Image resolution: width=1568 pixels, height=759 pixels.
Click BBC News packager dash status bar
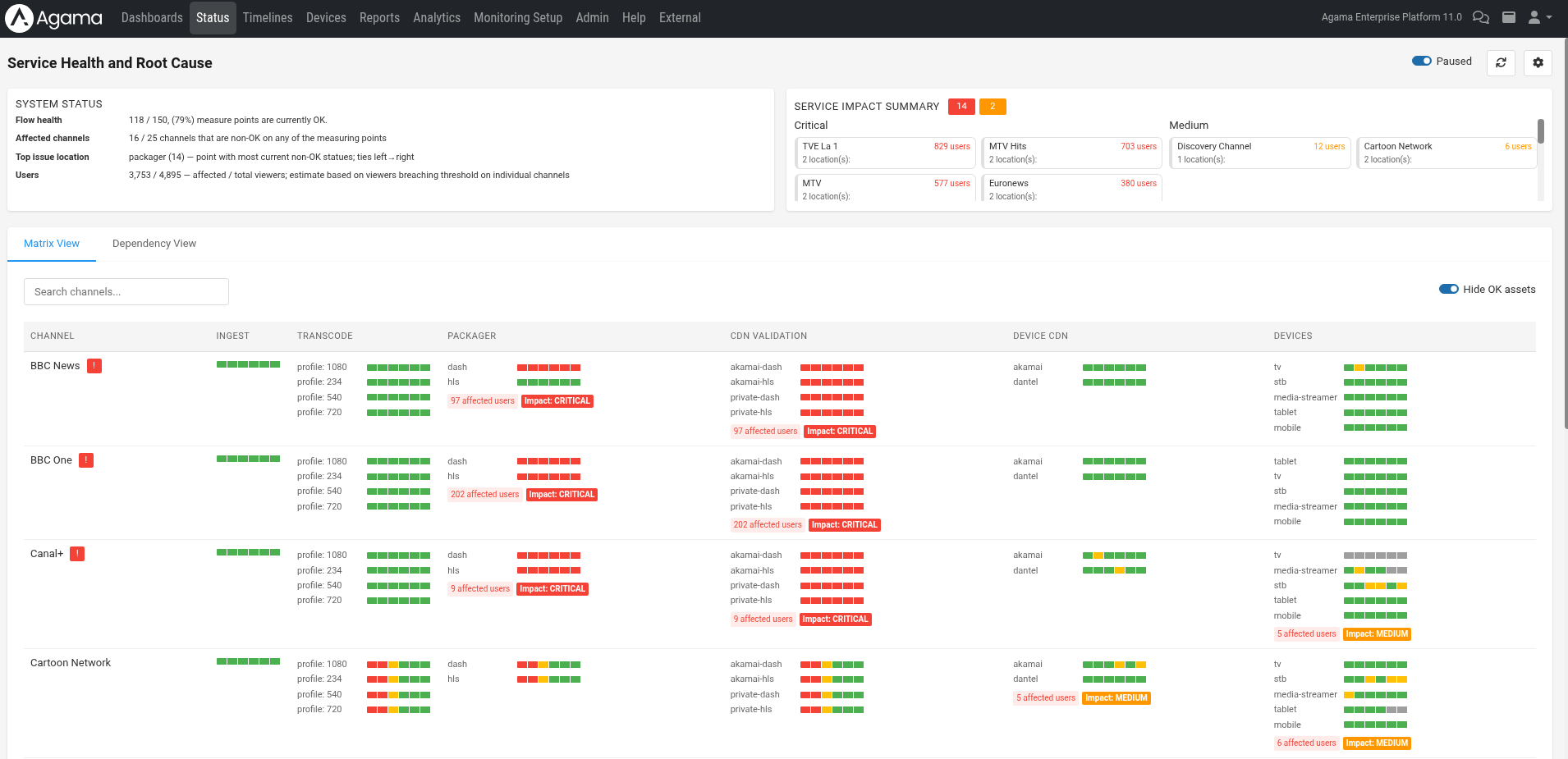(548, 368)
